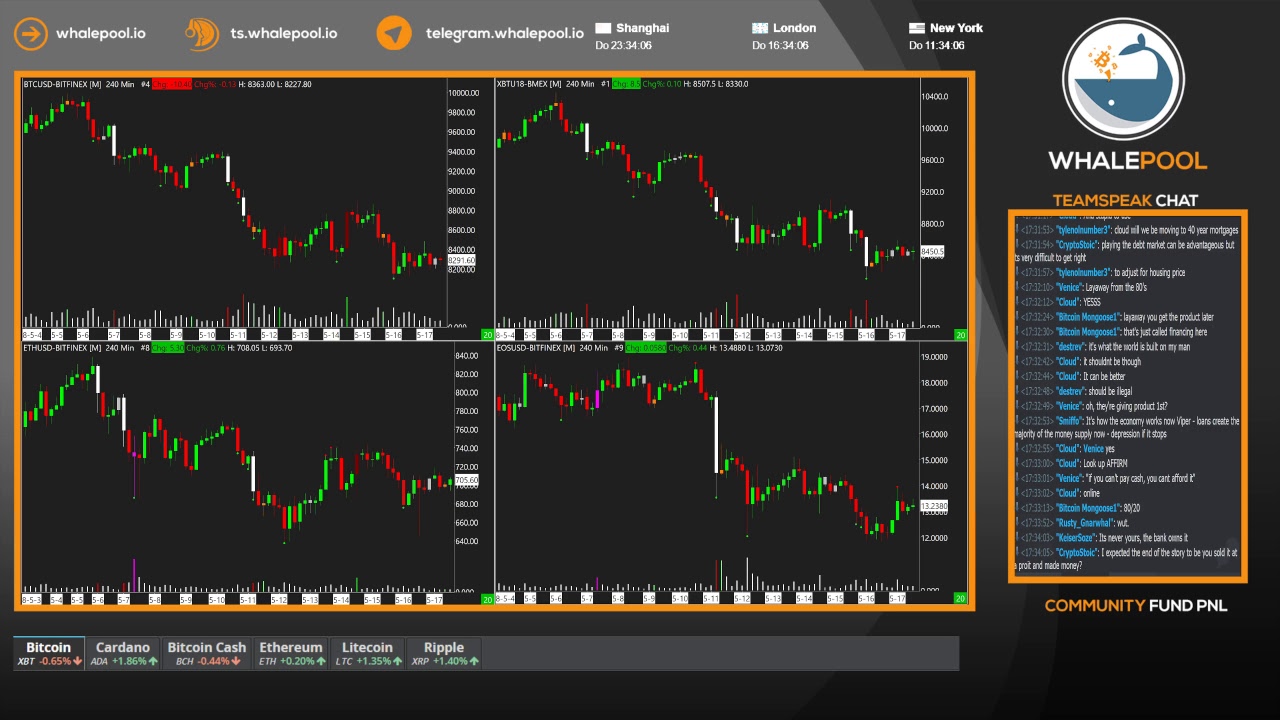Click the WHALEPOOL wordmark under the logo
This screenshot has height=720, width=1280.
point(1128,161)
